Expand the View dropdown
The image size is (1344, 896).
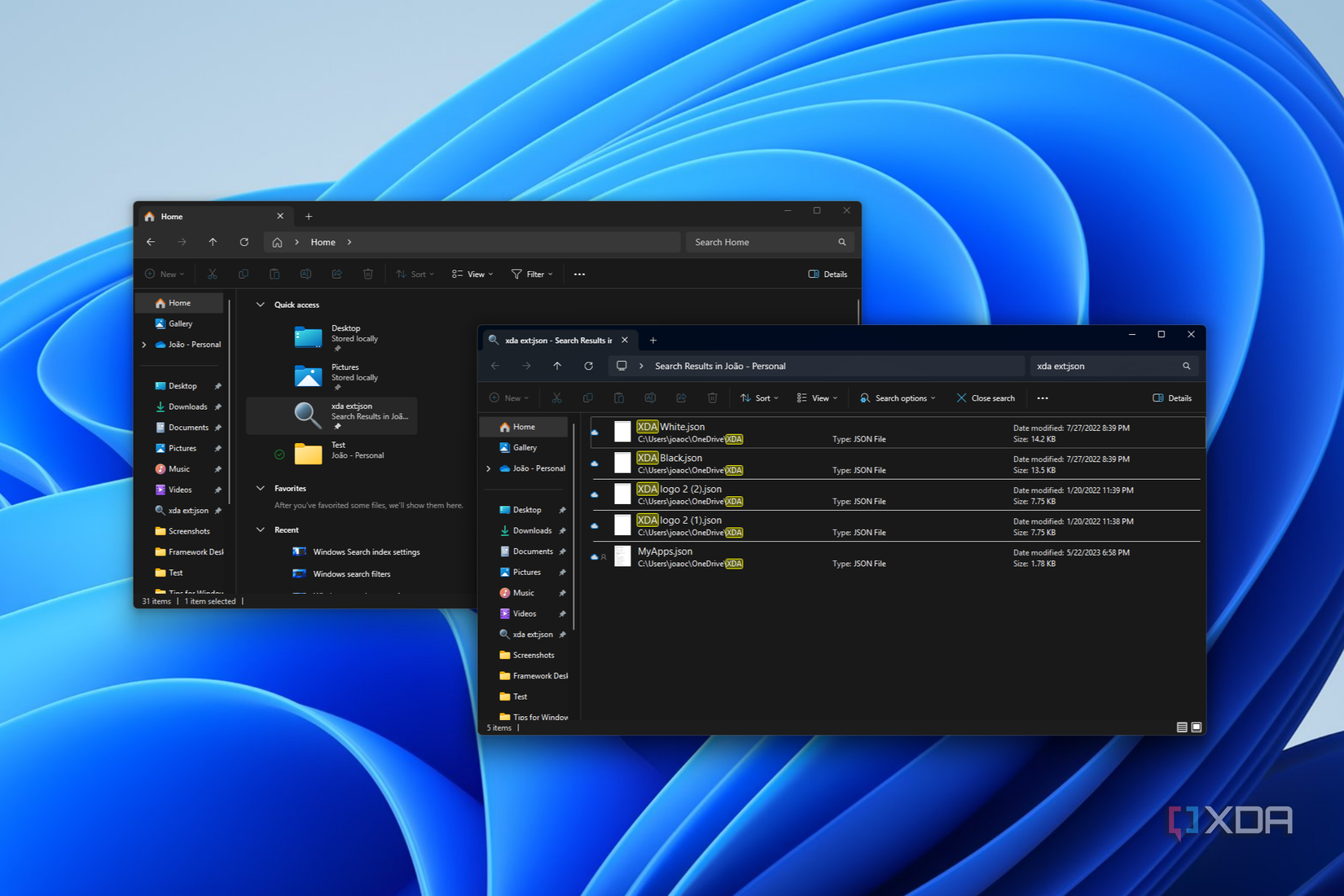tap(817, 397)
